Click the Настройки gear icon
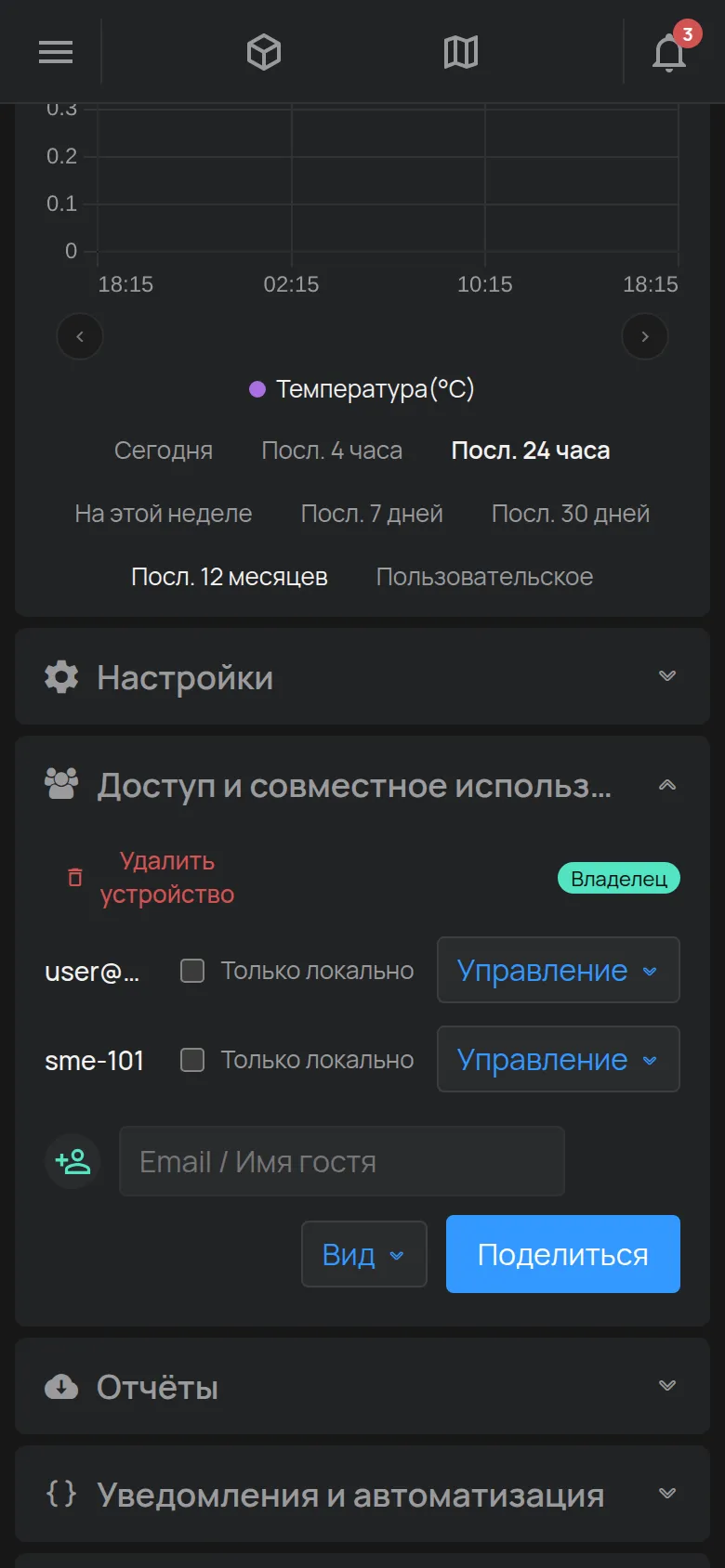The width and height of the screenshot is (725, 1568). (x=61, y=676)
